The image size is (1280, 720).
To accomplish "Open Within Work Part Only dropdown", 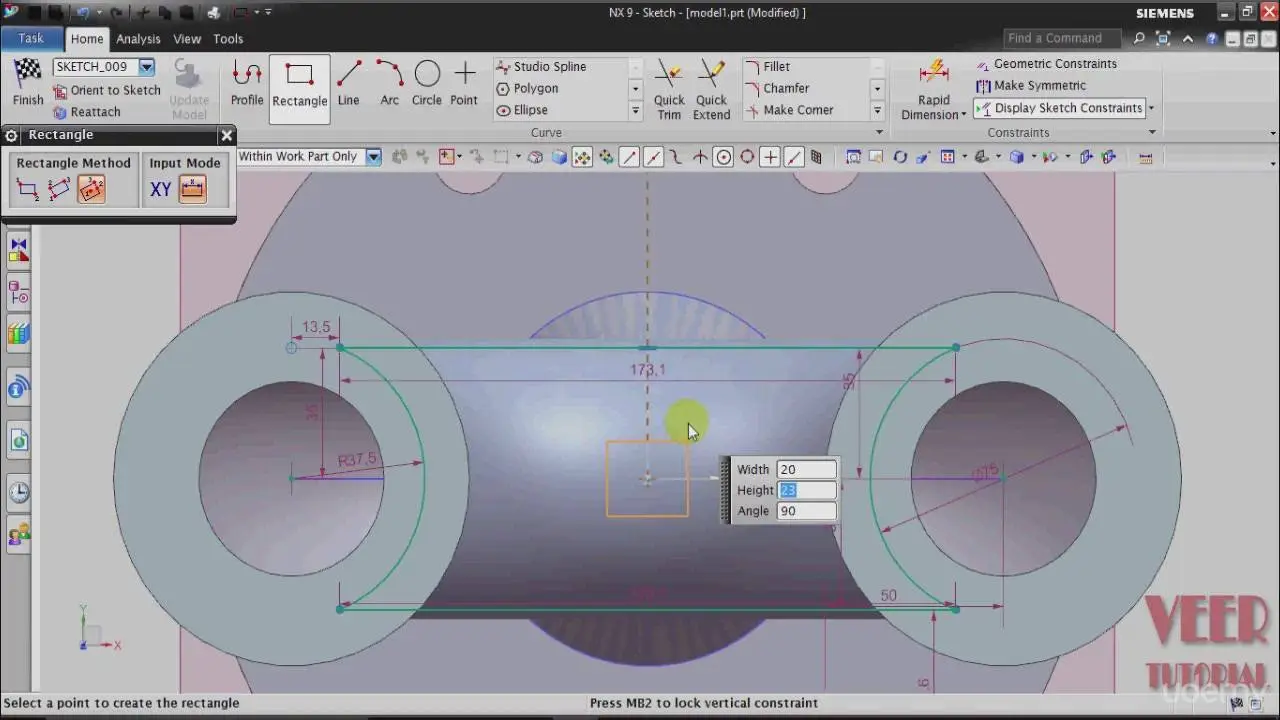I will tap(374, 157).
